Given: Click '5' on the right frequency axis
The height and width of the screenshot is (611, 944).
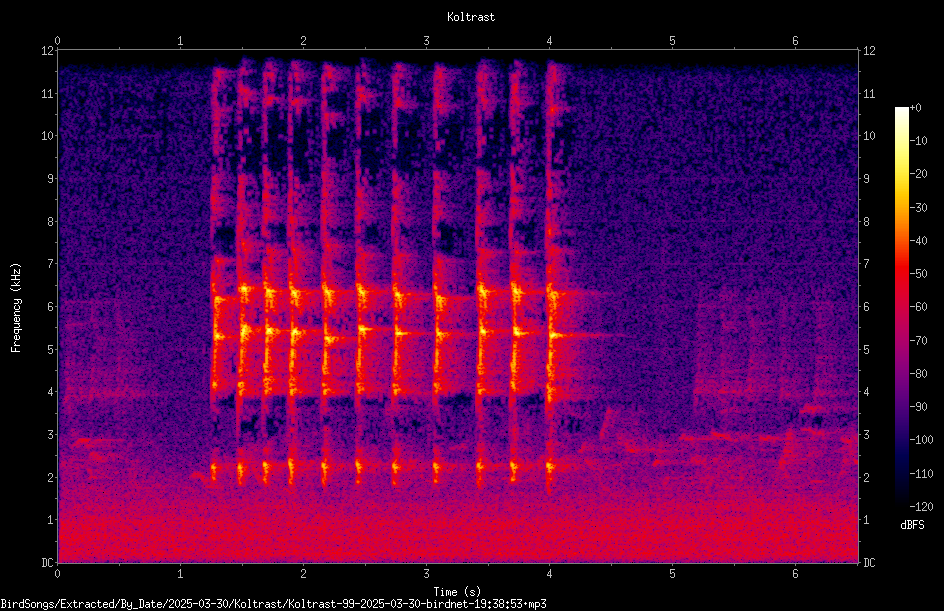Looking at the screenshot, I should coord(866,349).
